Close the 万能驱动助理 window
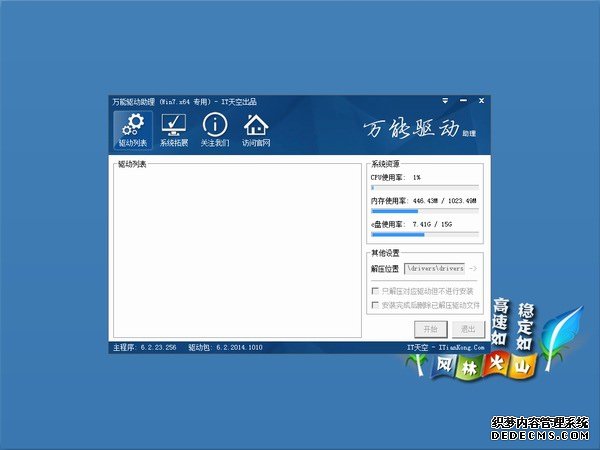This screenshot has height=450, width=600. (481, 101)
